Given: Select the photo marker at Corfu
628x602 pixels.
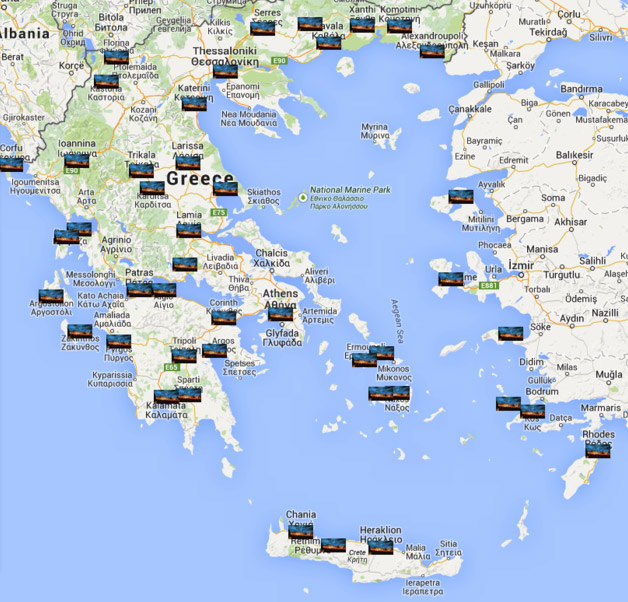Looking at the screenshot, I should tap(11, 165).
